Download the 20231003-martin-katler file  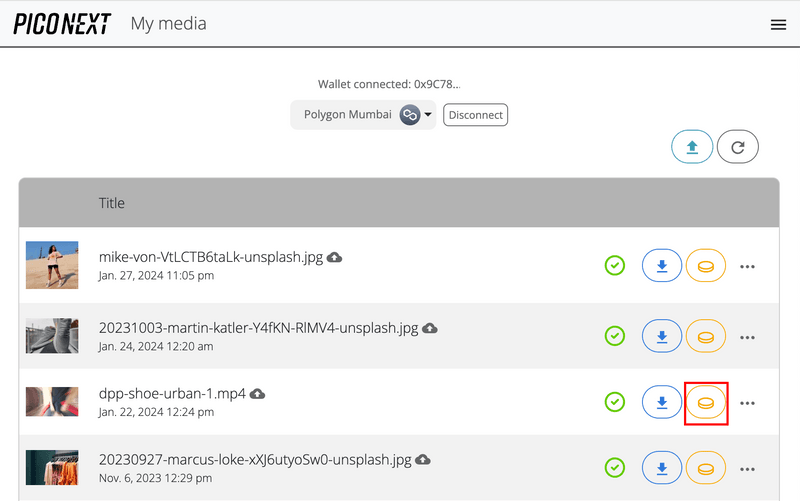(x=661, y=336)
